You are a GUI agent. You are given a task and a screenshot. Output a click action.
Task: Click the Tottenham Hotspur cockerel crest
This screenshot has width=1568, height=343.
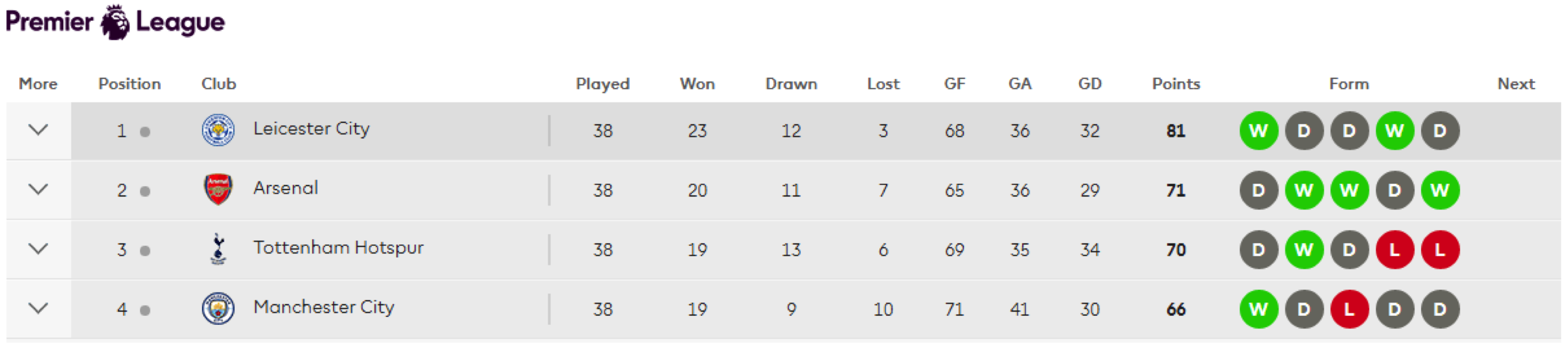[218, 249]
